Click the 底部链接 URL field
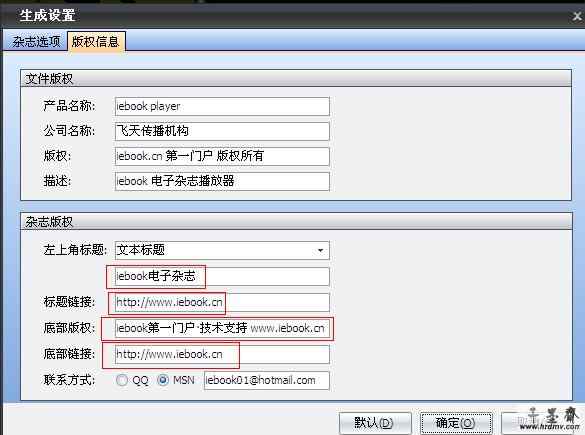Image resolution: width=585 pixels, height=435 pixels. pyautogui.click(x=222, y=354)
